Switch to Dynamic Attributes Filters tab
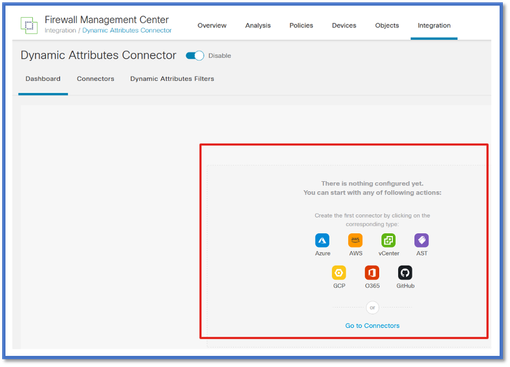This screenshot has width=510, height=367. (172, 79)
